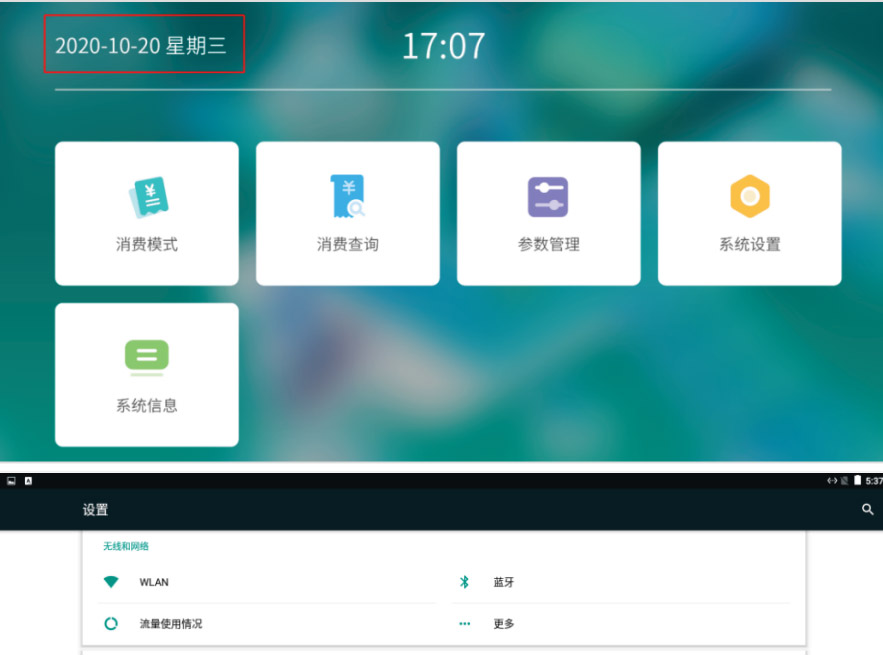Click the Bluetooth icon next to 蓝牙

pos(464,582)
